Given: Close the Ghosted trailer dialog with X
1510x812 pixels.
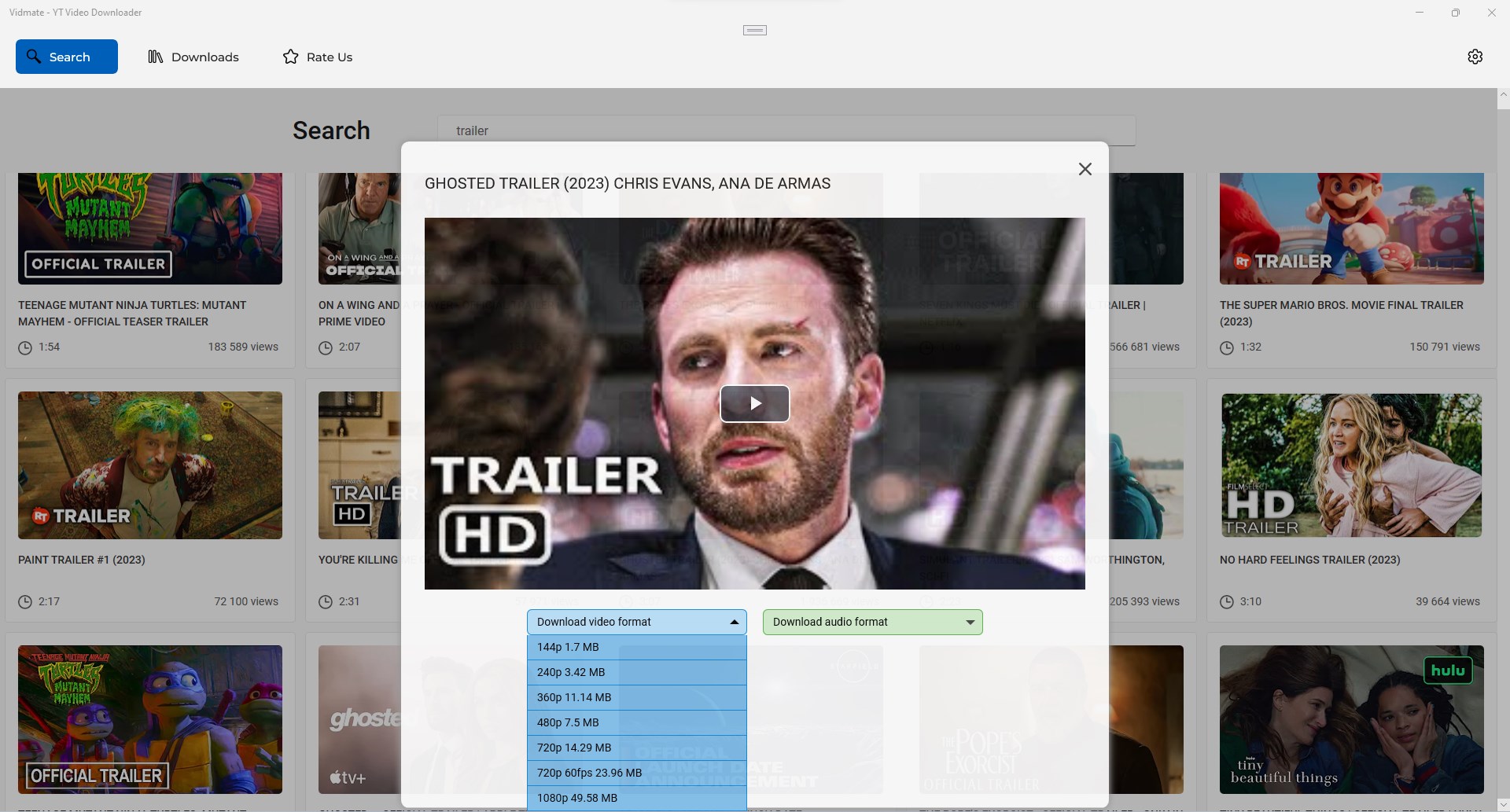Looking at the screenshot, I should [1085, 169].
